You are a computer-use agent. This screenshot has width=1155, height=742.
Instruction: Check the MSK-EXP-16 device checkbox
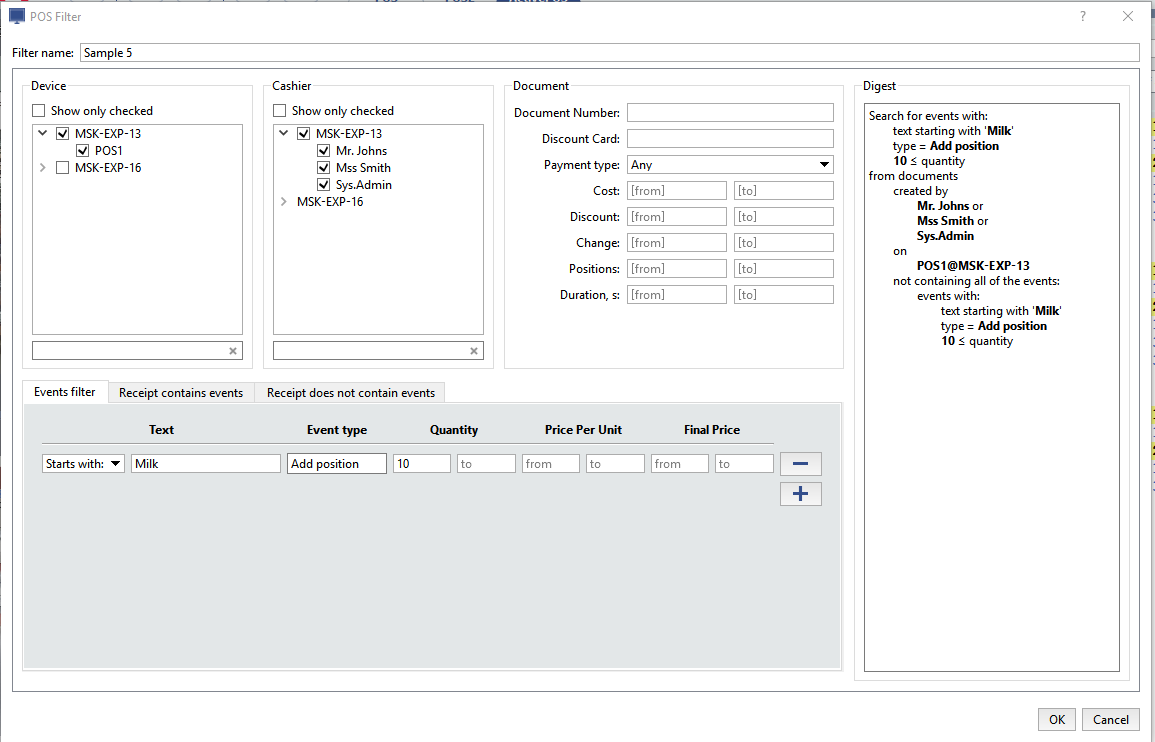(x=63, y=168)
